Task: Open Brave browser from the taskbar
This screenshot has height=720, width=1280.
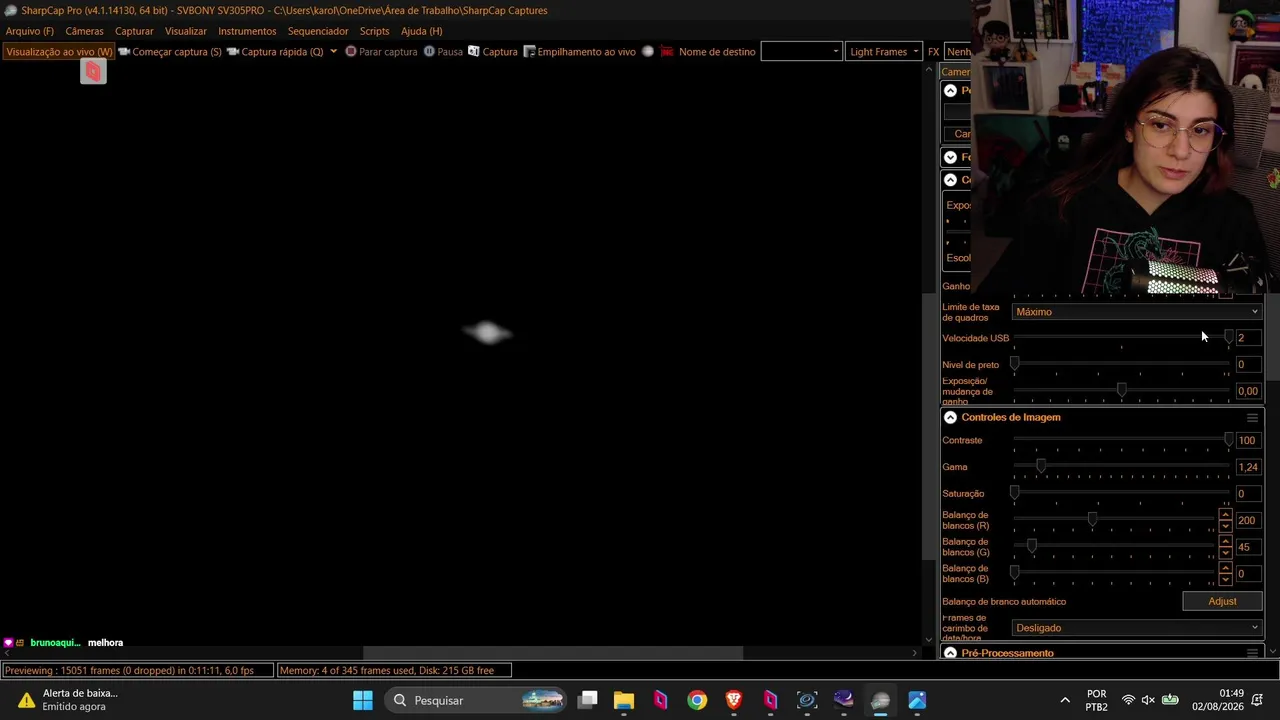Action: click(734, 700)
